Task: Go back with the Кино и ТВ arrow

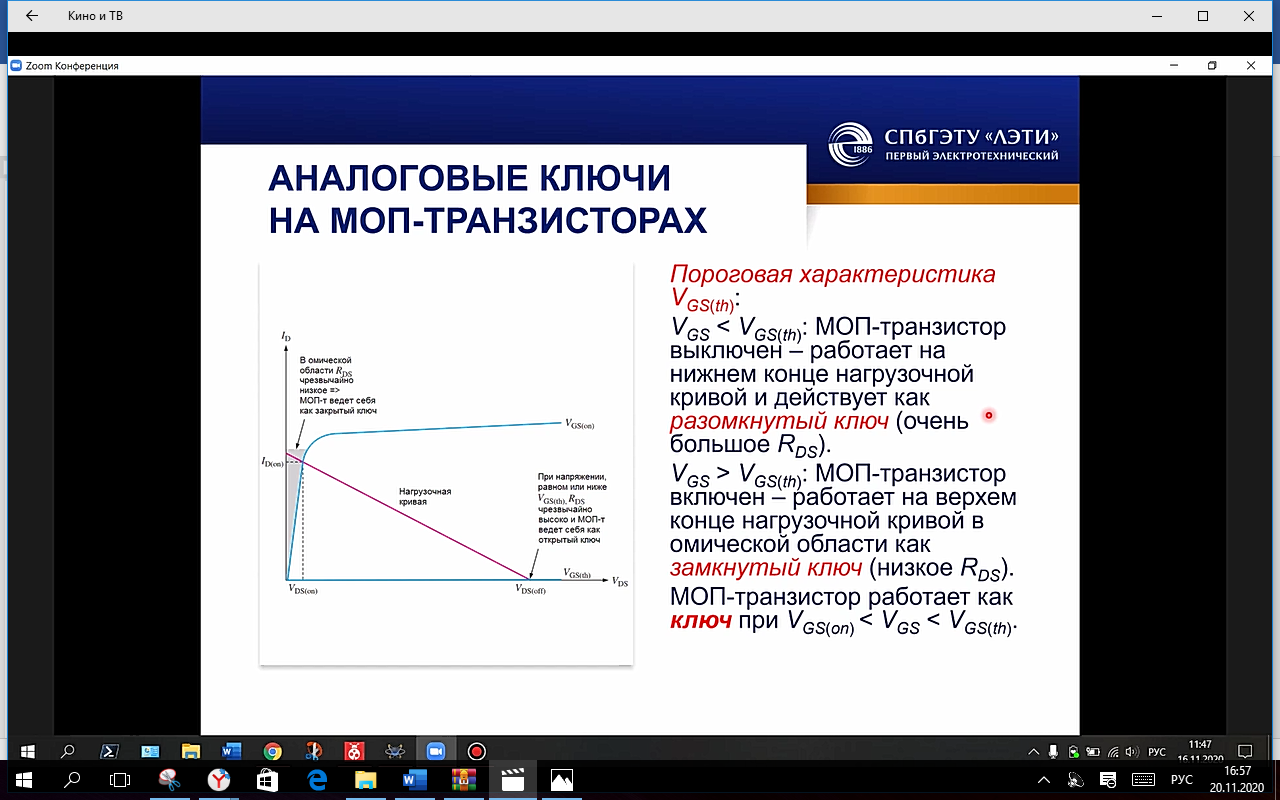Action: (31, 16)
